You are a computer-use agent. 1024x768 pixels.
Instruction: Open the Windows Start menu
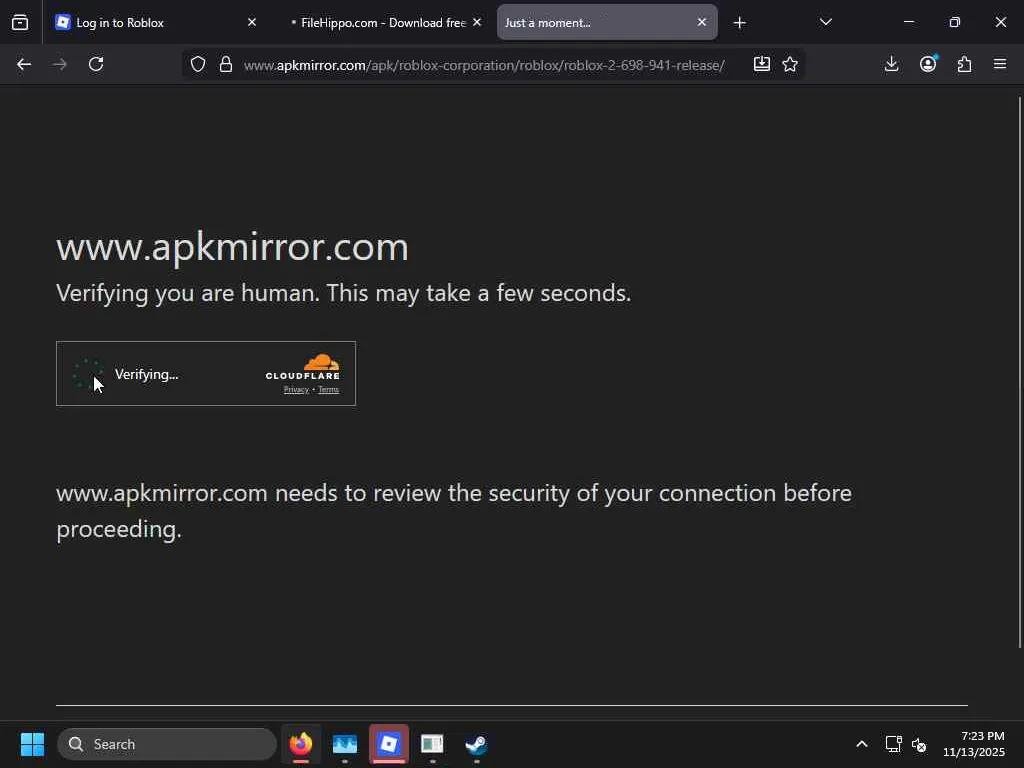pos(32,744)
